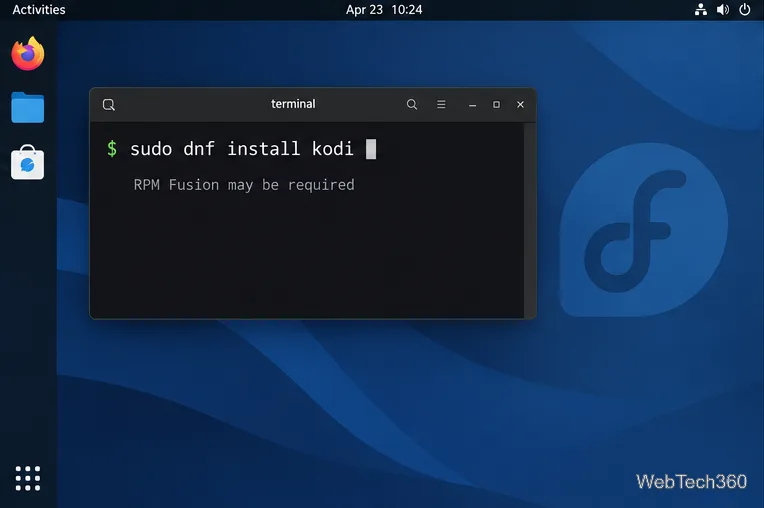Launch the Software store from dock
Viewport: 764px width, 508px height.
(x=28, y=162)
